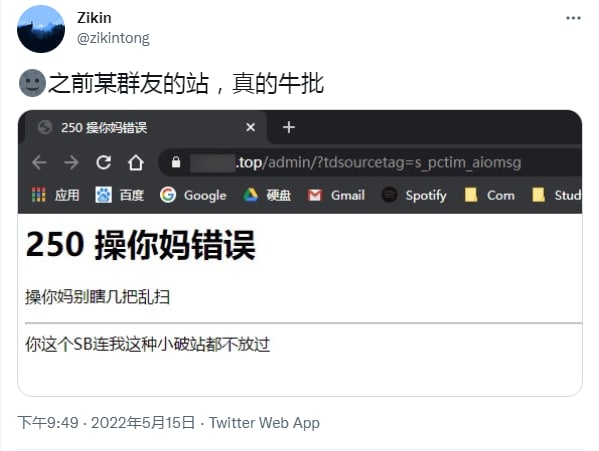Click the browser forward arrow
Screen dimensions: 599x451
click(71, 162)
